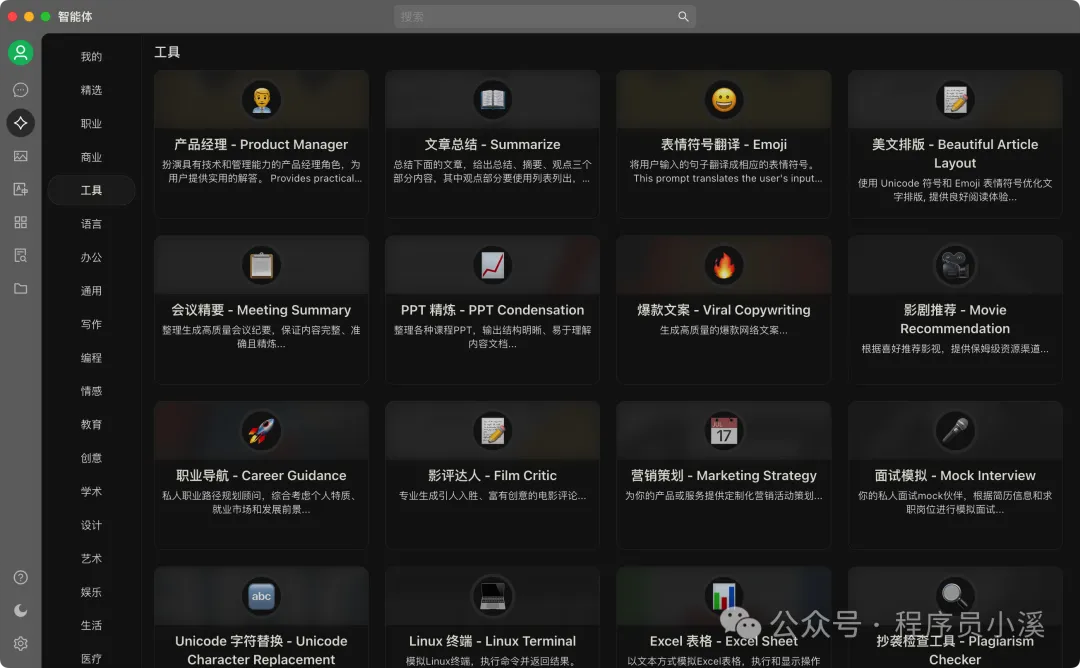This screenshot has width=1080, height=668.
Task: Open 爆款文案 - Viral Copywriting title
Action: [724, 310]
